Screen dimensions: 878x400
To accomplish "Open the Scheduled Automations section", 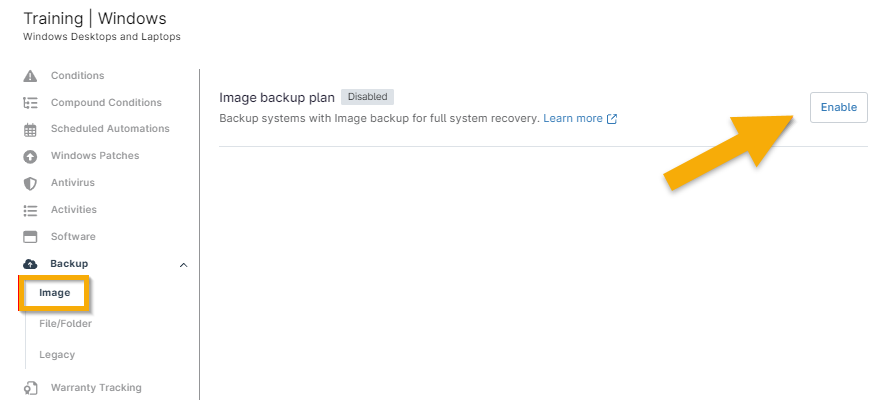I will pyautogui.click(x=110, y=129).
